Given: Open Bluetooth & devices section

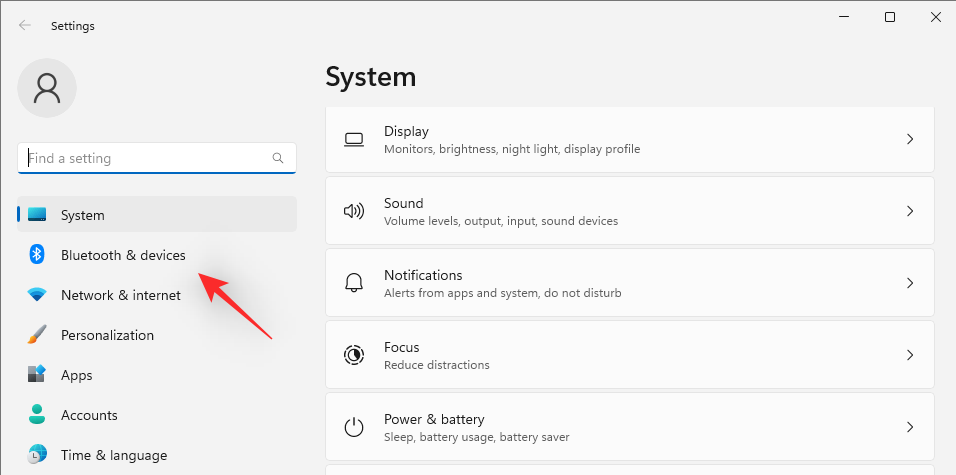Looking at the screenshot, I should point(123,255).
